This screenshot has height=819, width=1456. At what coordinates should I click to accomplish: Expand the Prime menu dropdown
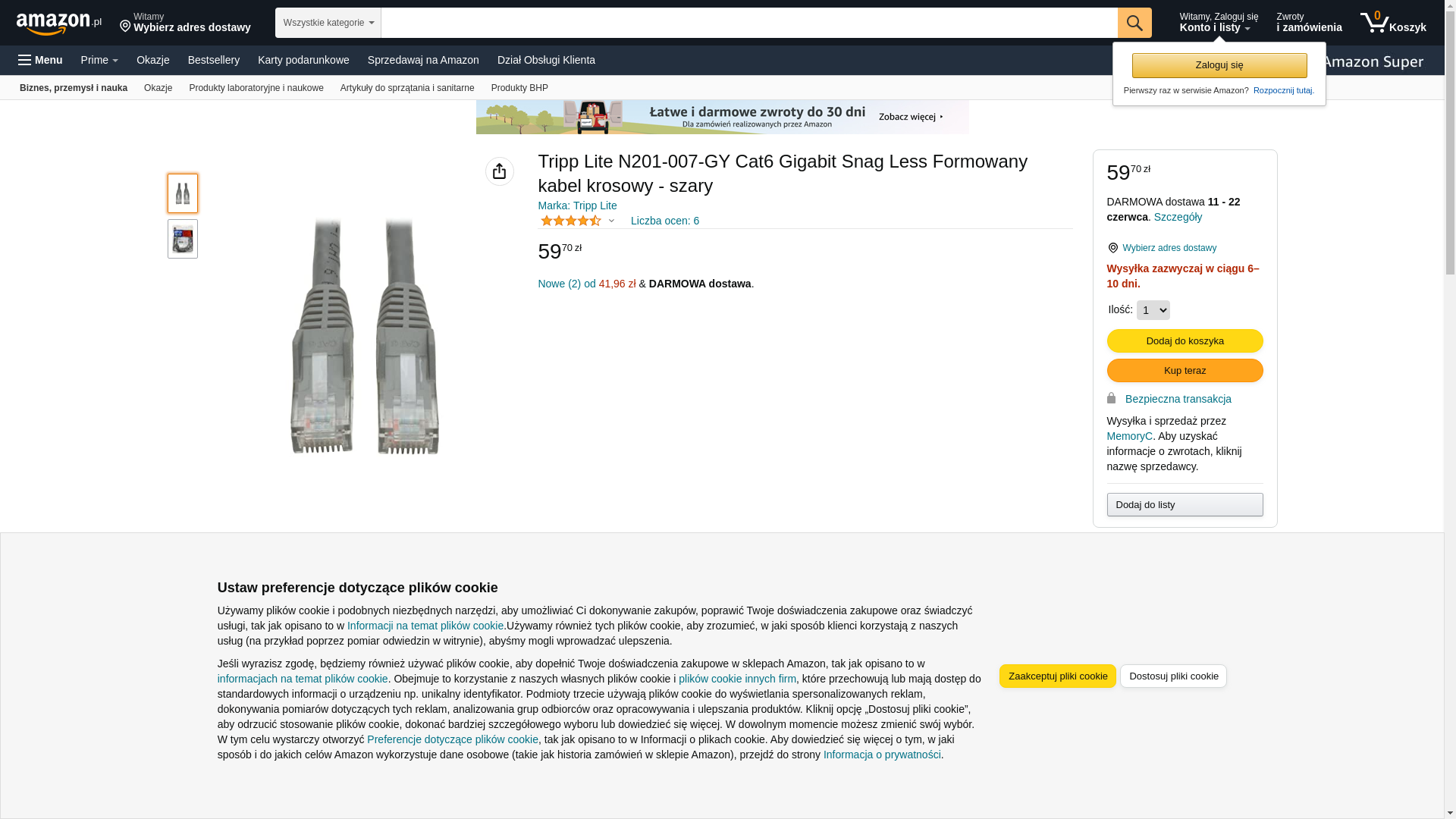pyautogui.click(x=99, y=60)
